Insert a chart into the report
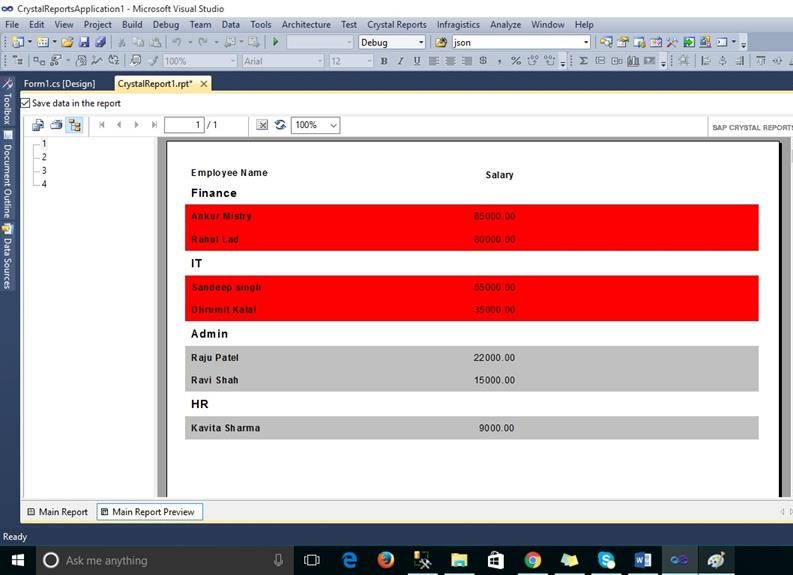The width and height of the screenshot is (793, 575). pyautogui.click(x=633, y=61)
